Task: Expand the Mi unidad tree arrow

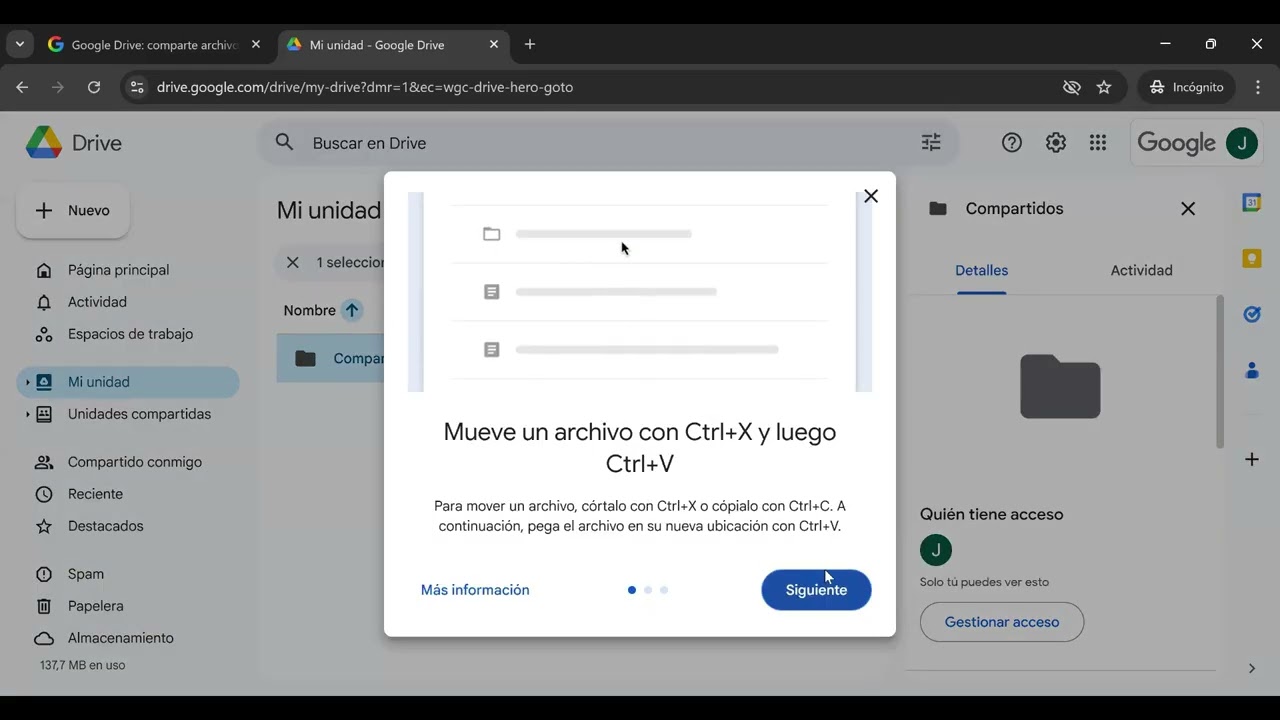Action: click(x=27, y=382)
